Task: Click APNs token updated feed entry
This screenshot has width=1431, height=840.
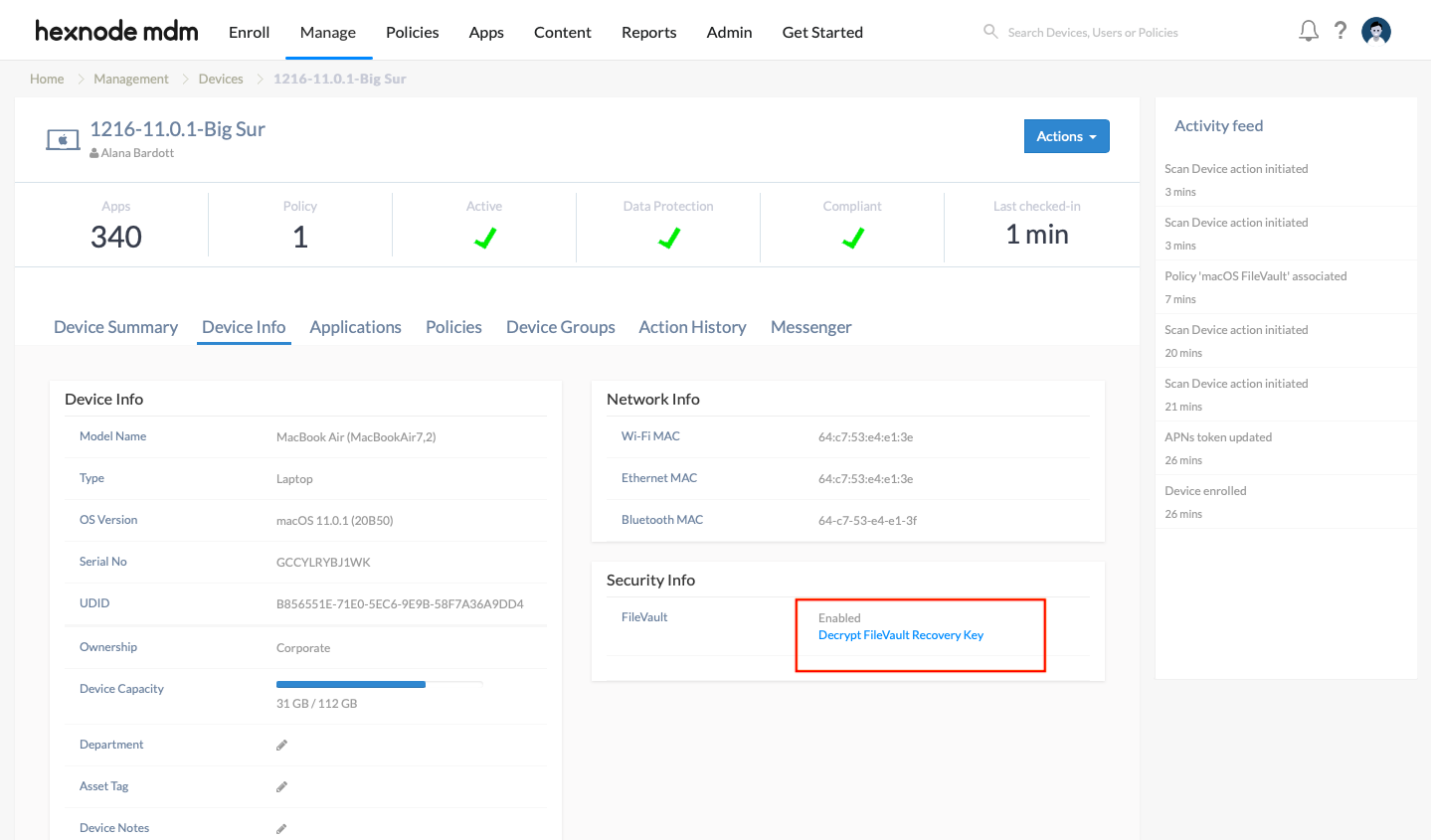Action: (1218, 437)
